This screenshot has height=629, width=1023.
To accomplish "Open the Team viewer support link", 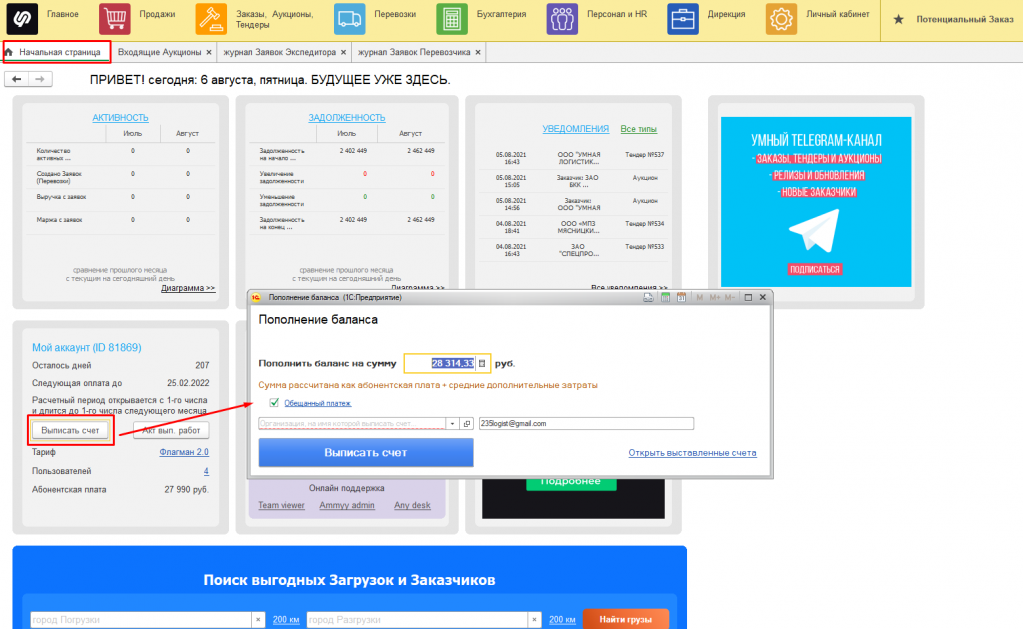I will click(281, 505).
